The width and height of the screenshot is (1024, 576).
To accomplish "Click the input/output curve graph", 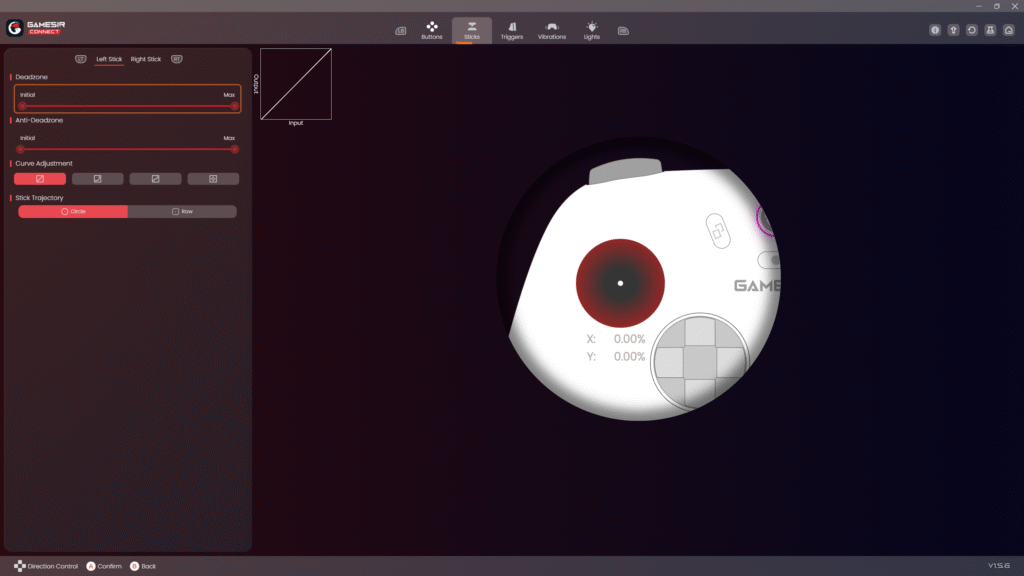I will click(x=296, y=84).
